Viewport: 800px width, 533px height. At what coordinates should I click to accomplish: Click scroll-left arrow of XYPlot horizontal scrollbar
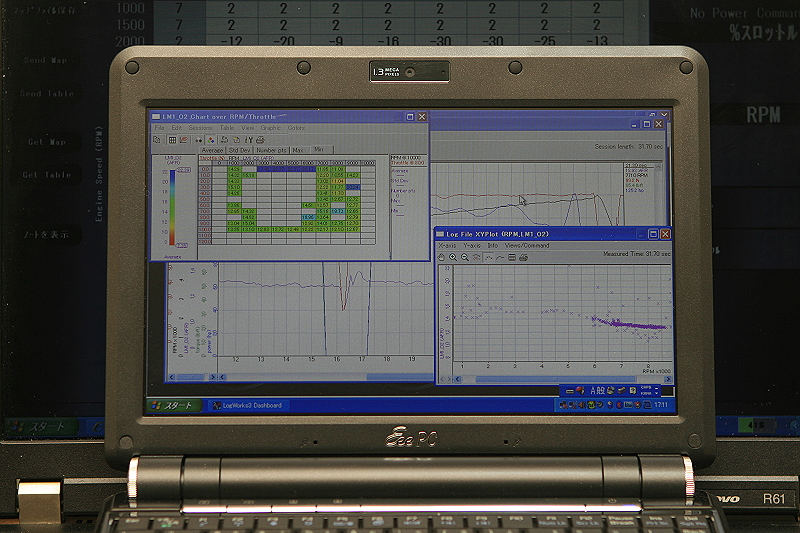(457, 379)
